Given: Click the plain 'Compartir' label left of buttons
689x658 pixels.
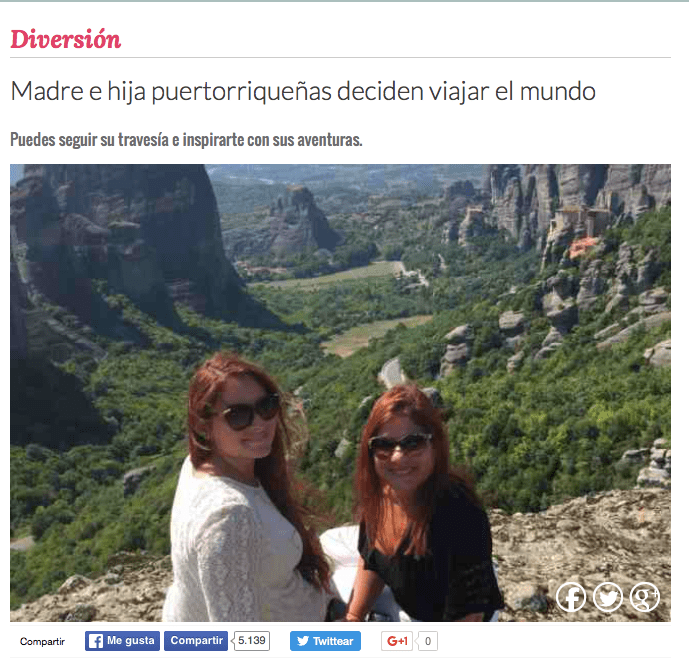Looking at the screenshot, I should [x=42, y=641].
